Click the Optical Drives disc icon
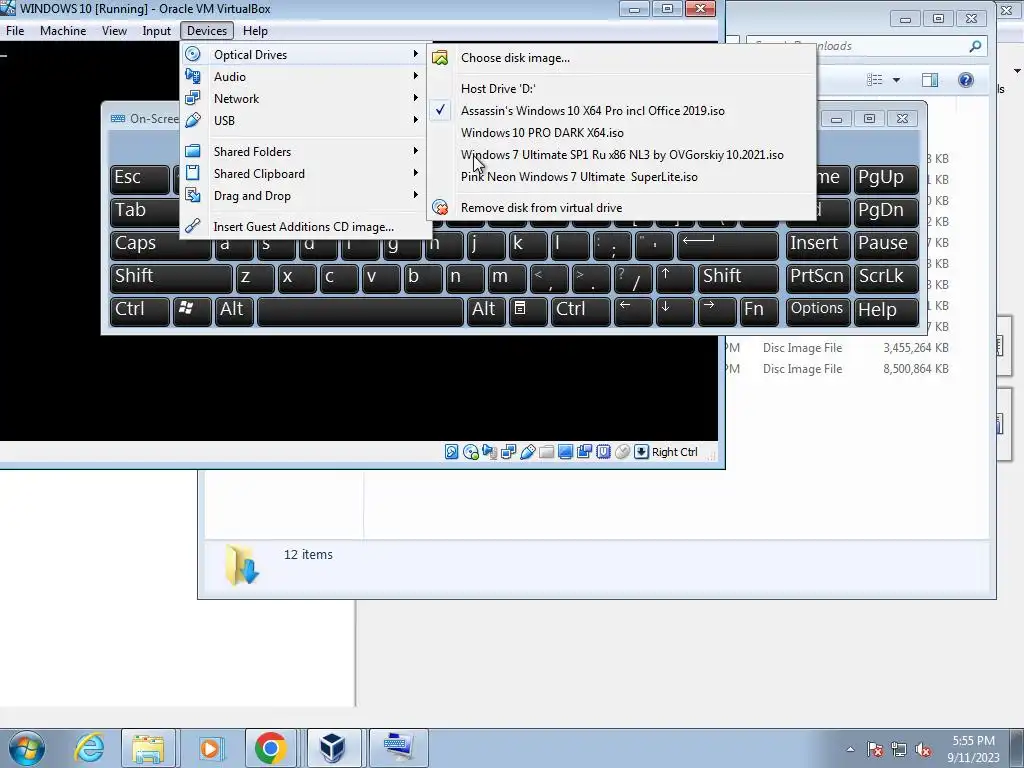This screenshot has height=768, width=1024. [193, 54]
